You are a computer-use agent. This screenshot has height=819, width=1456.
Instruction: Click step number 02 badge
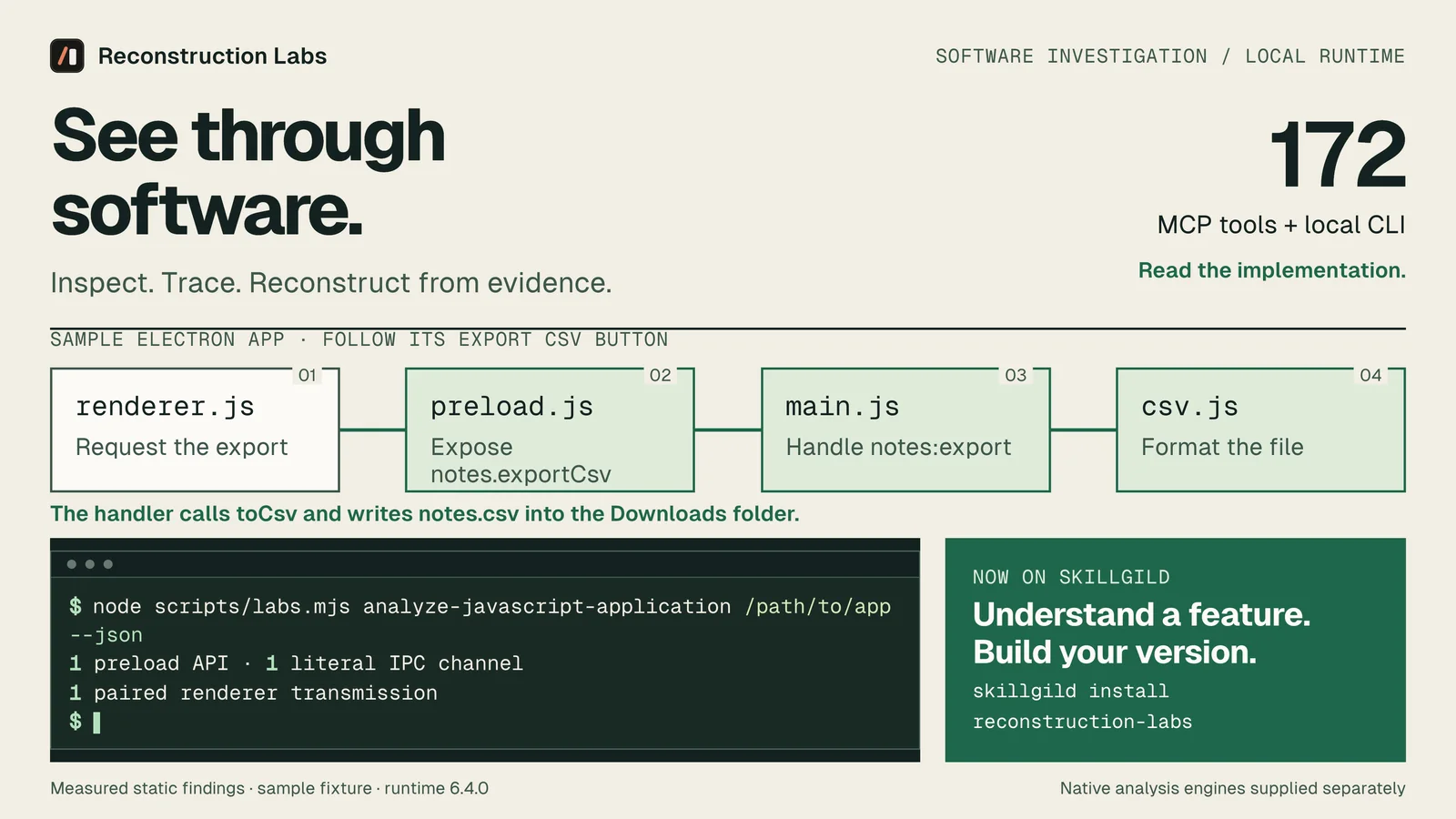pos(661,375)
